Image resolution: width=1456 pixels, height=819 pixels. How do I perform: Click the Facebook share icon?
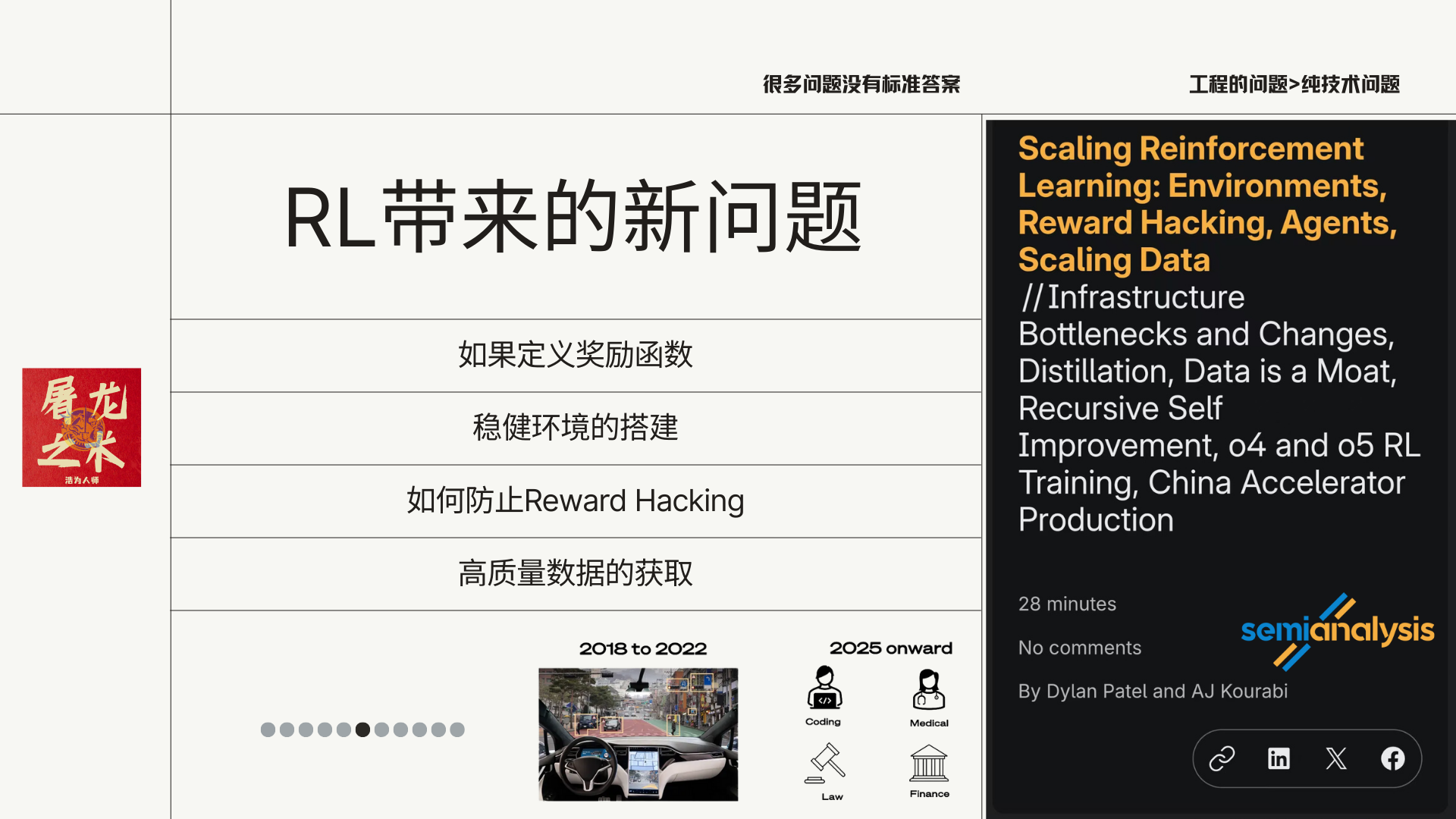pyautogui.click(x=1393, y=758)
